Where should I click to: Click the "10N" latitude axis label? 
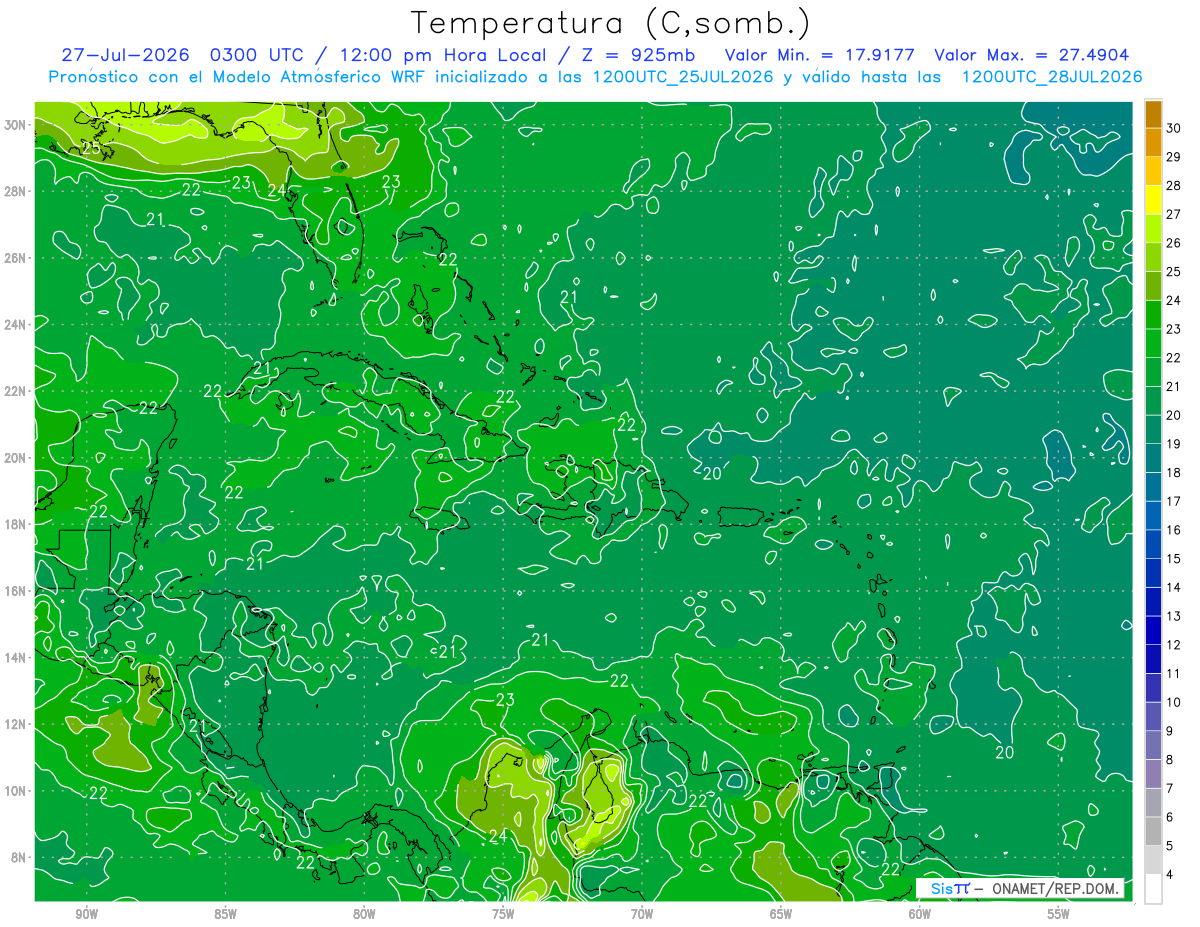[x=16, y=791]
